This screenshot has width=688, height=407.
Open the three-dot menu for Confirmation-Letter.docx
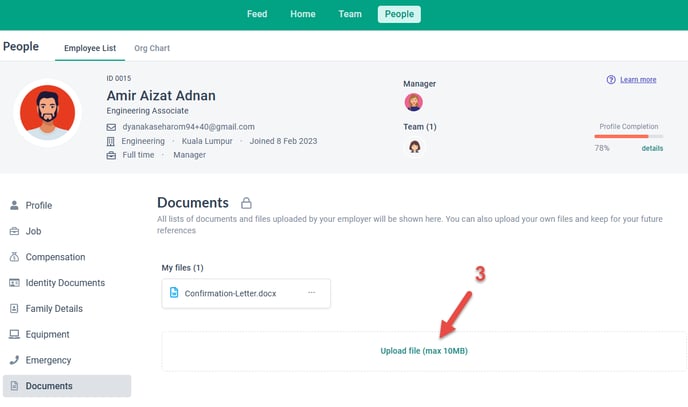312,293
